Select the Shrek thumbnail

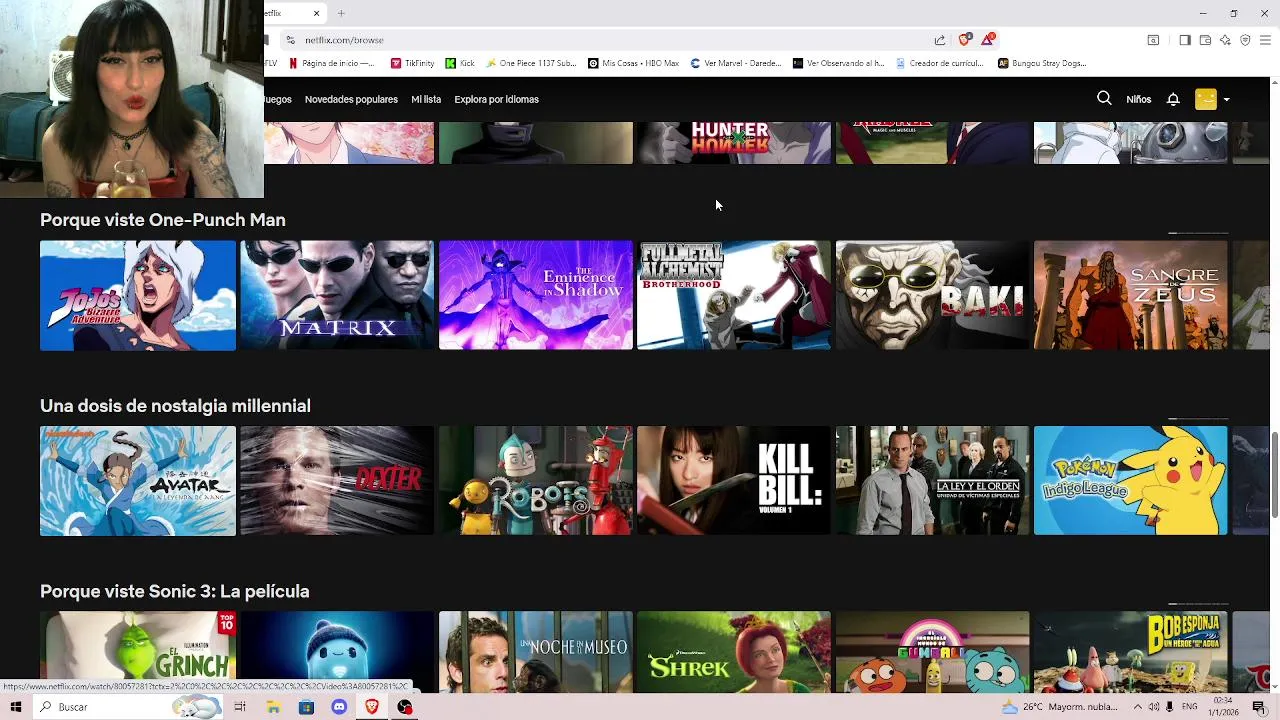point(734,651)
